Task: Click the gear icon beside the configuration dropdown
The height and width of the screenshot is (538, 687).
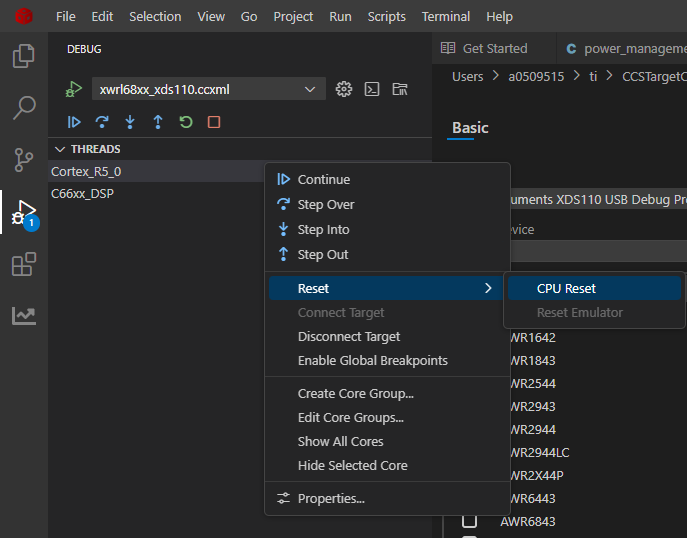Action: pos(344,89)
